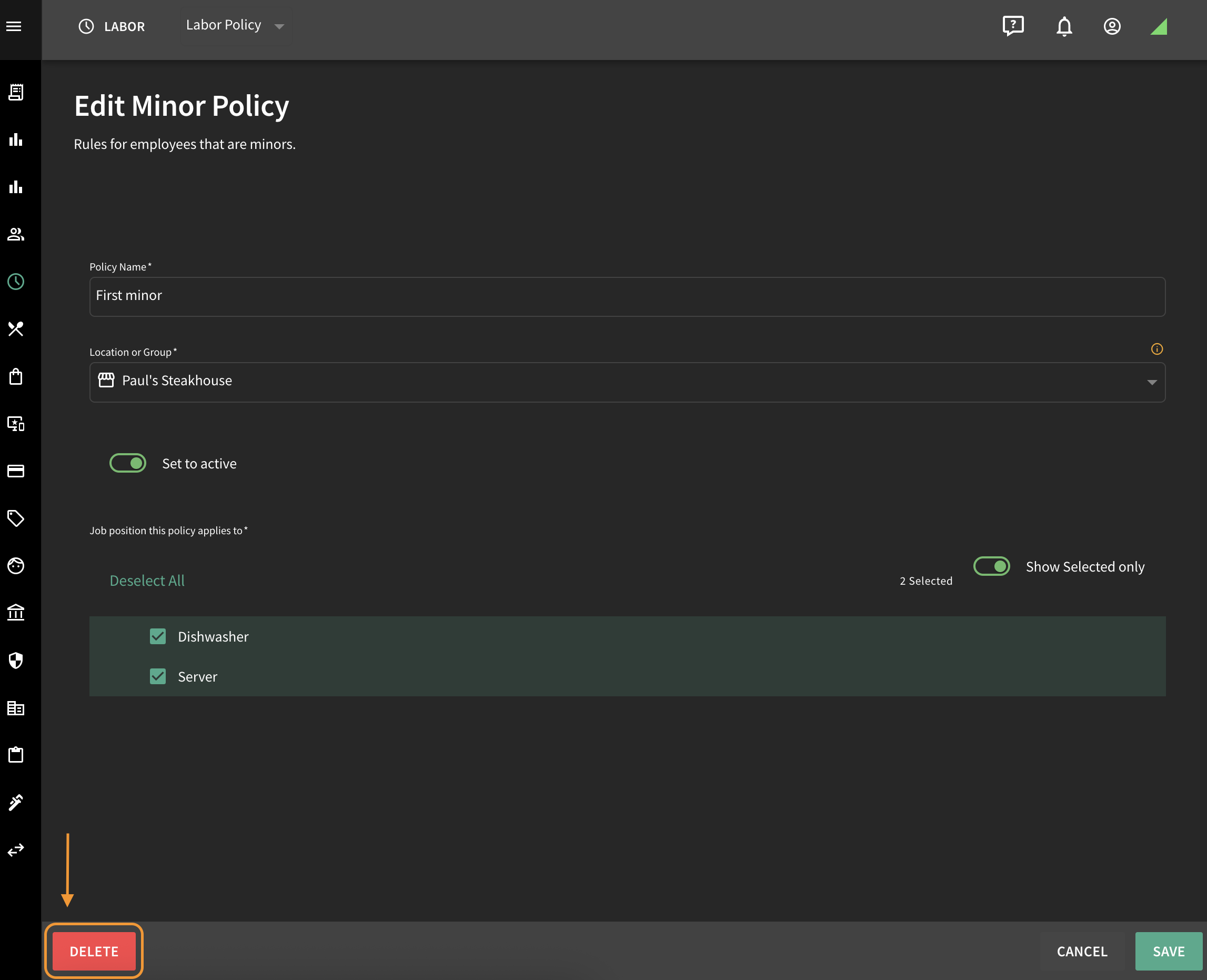Viewport: 1207px width, 980px height.
Task: Toggle Show Selected only switch
Action: tap(991, 566)
